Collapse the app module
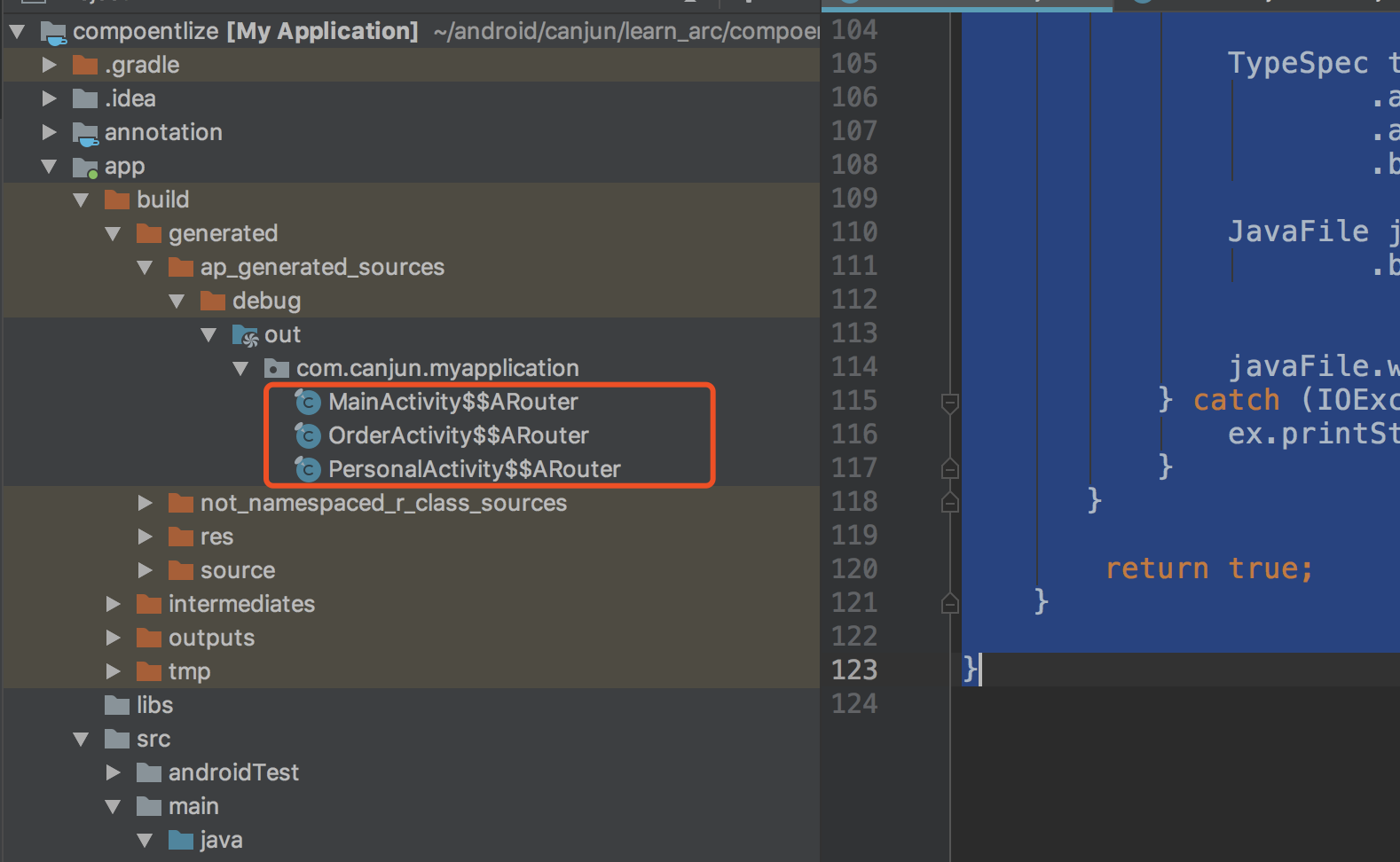The image size is (1400, 862). 50,167
